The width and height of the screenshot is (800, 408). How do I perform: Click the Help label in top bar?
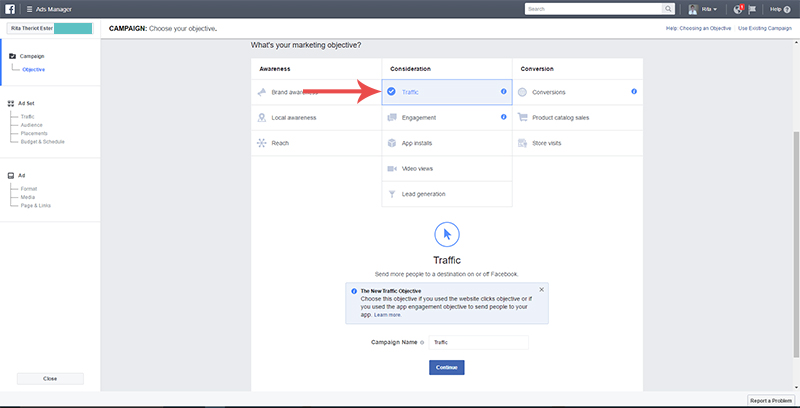pyautogui.click(x=776, y=9)
